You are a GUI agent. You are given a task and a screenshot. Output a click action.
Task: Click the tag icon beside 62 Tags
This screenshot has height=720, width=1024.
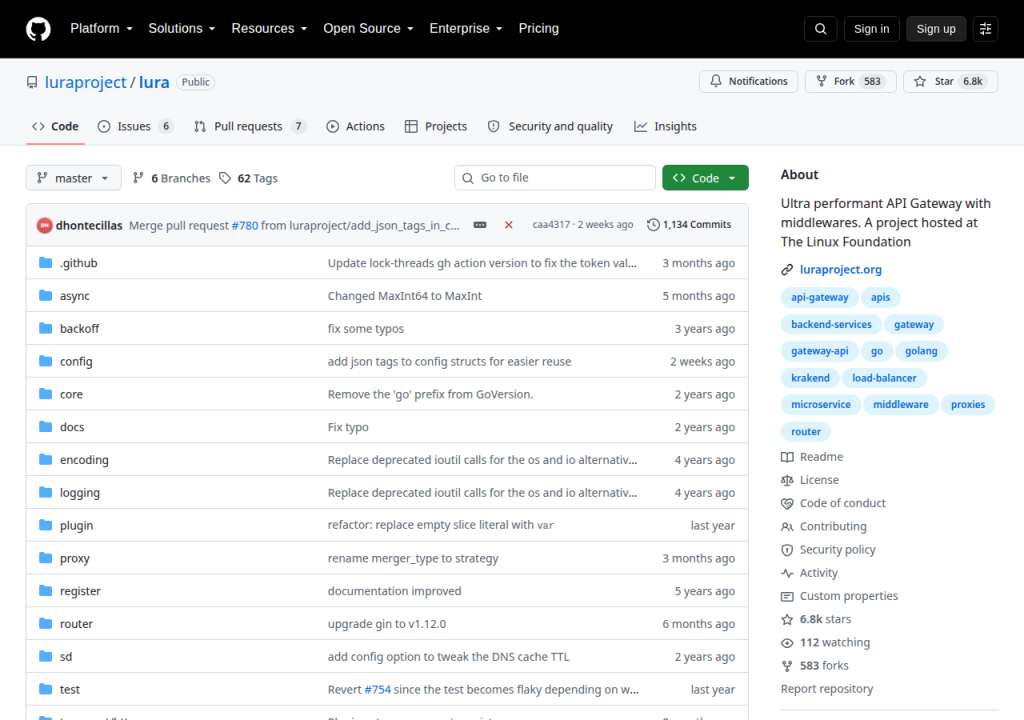[225, 178]
